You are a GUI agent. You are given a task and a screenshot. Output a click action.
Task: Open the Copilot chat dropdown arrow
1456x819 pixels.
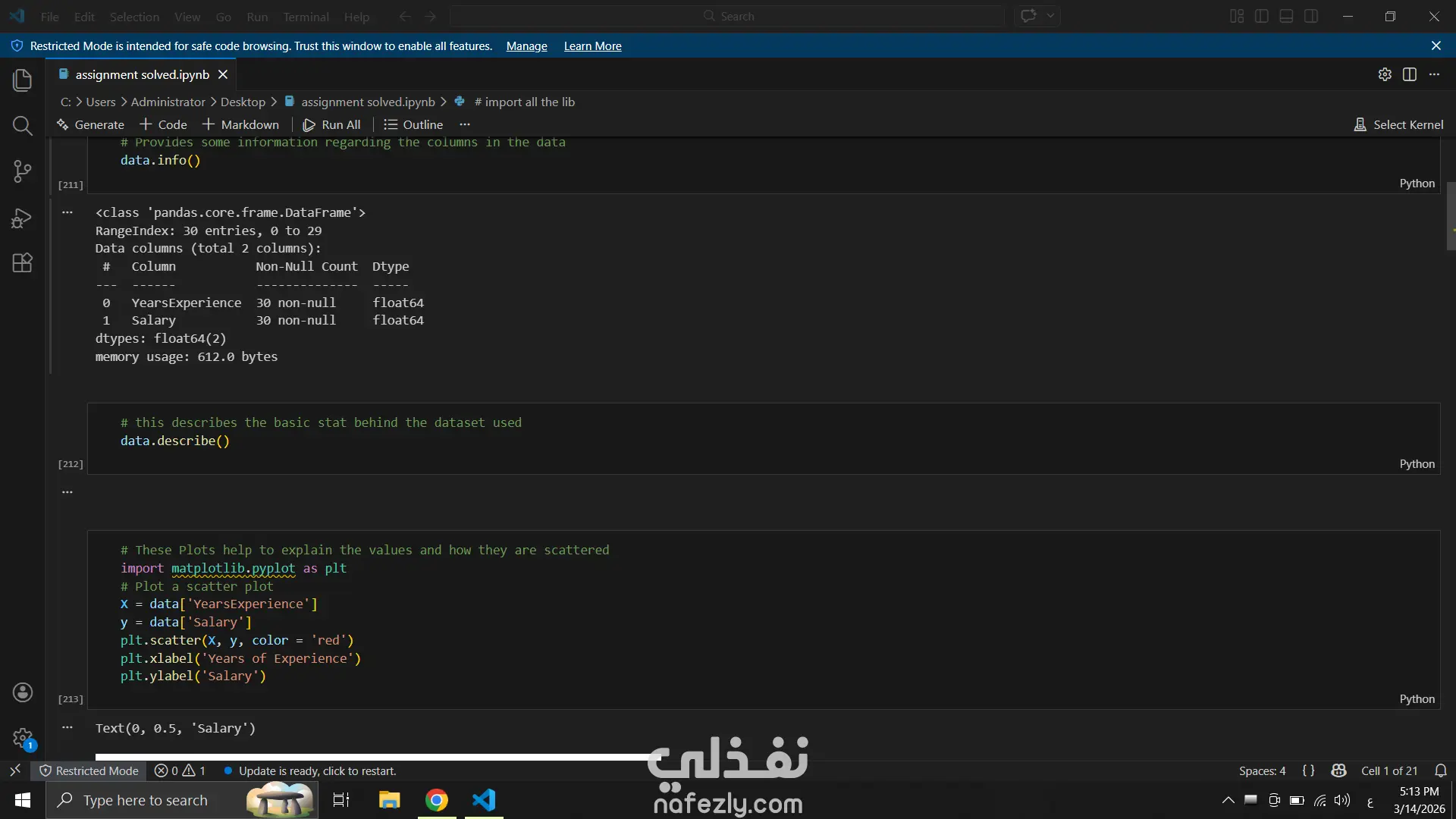(1050, 16)
